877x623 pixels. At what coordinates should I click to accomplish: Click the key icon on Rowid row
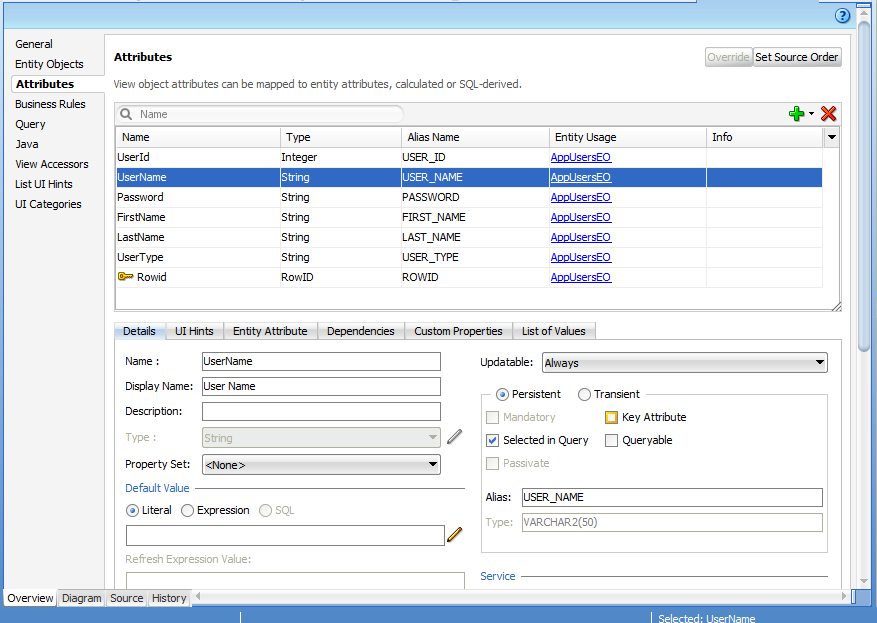[x=125, y=277]
